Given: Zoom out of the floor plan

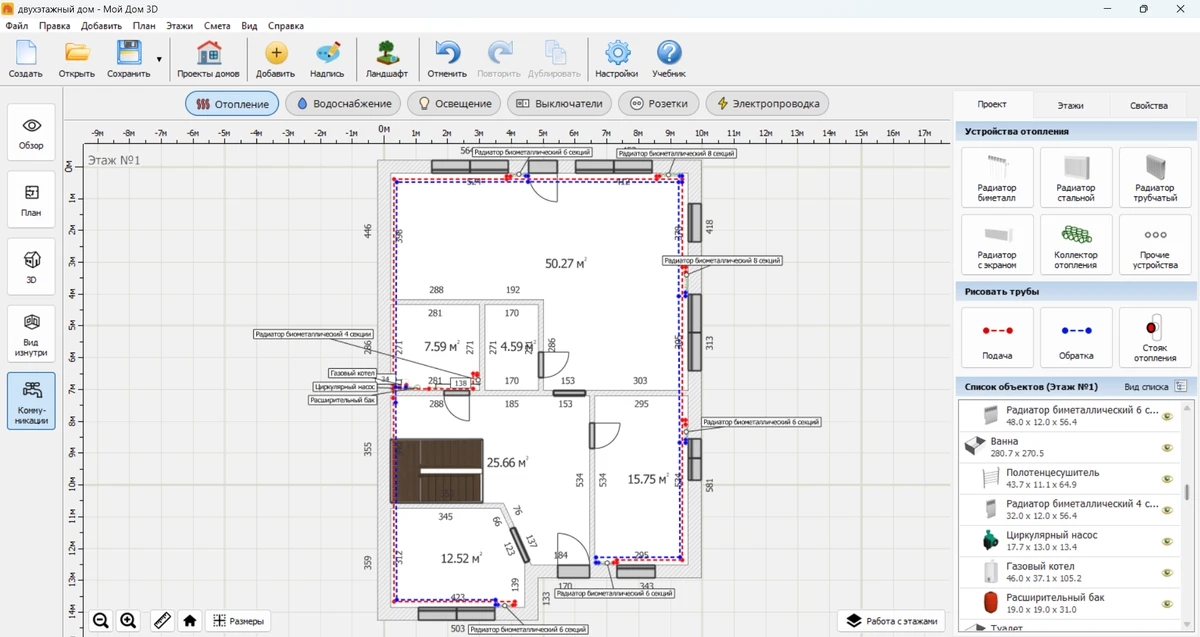Looking at the screenshot, I should click(x=101, y=621).
